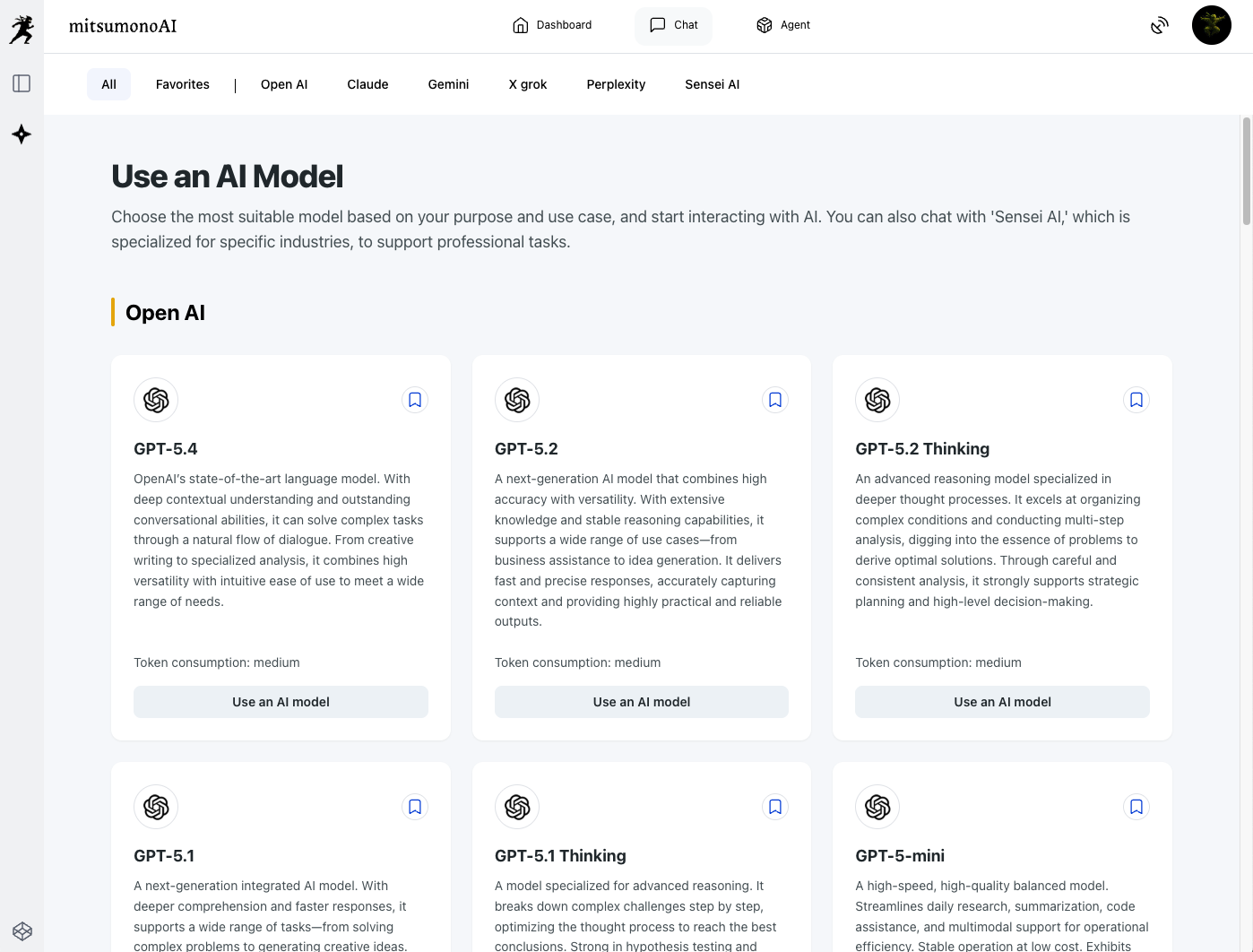Click the GPT-5.2 Thinking card title
Viewport: 1253px width, 952px height.
[922, 449]
